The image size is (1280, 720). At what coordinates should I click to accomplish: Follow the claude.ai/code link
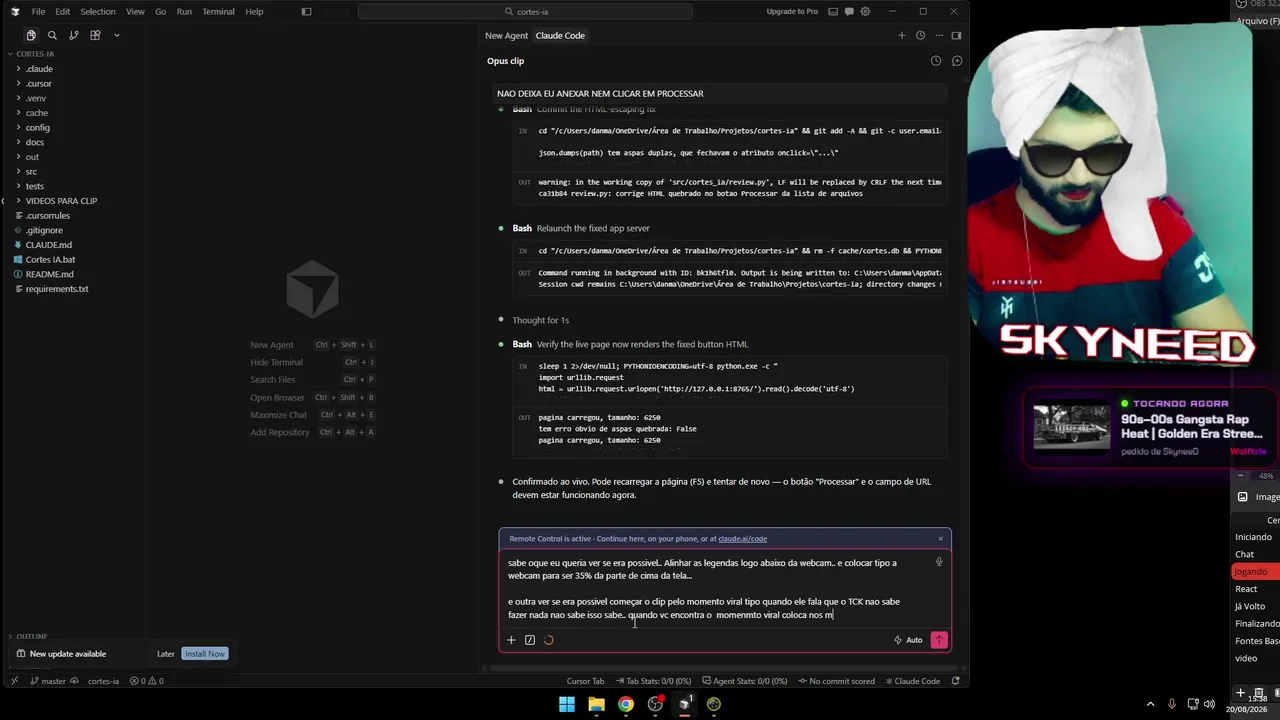pos(742,539)
